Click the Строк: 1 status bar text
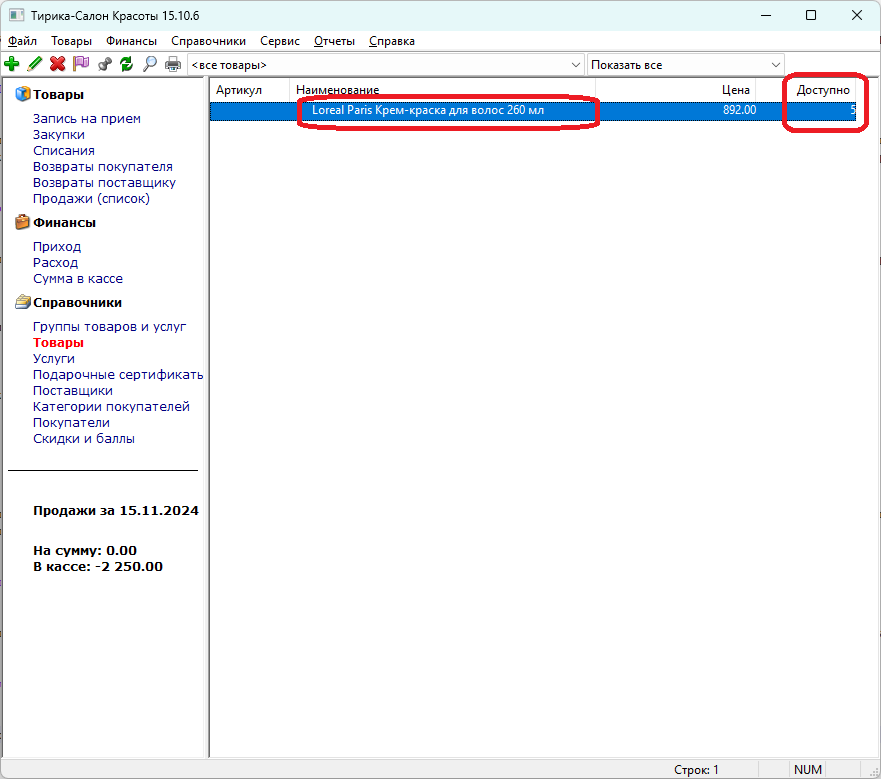The height and width of the screenshot is (779, 881). point(696,769)
